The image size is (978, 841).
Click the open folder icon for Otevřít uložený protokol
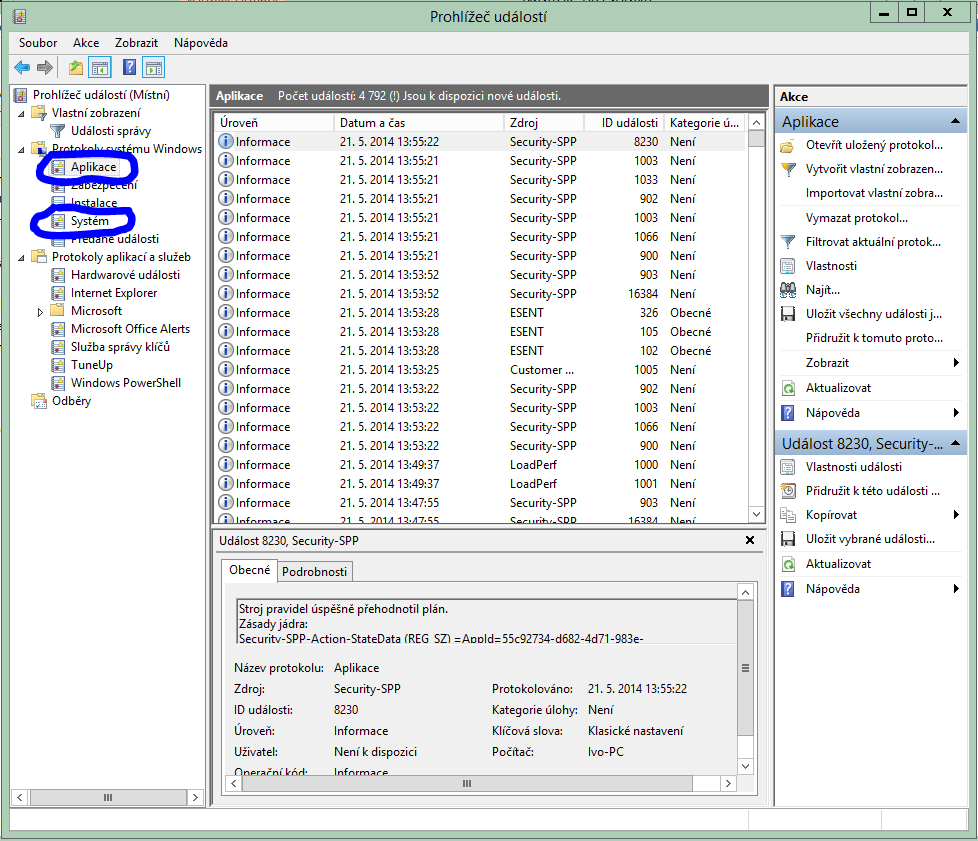tap(788, 146)
